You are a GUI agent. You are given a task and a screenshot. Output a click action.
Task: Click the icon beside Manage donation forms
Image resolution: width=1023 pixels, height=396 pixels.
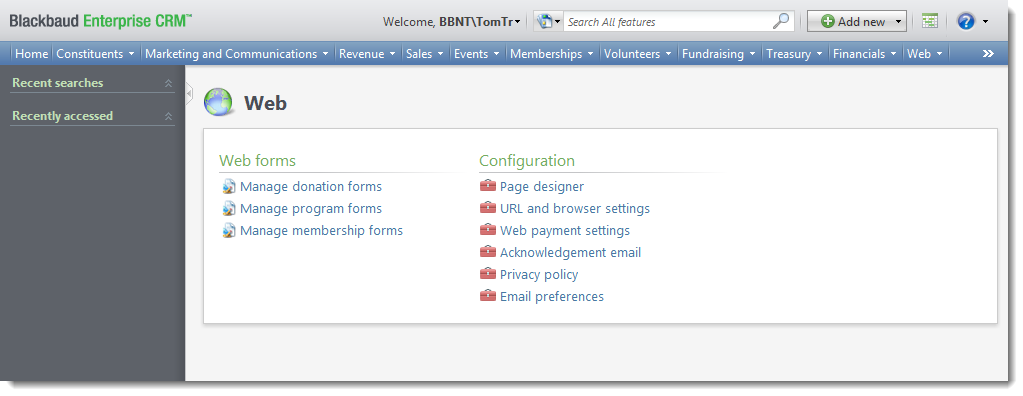pyautogui.click(x=228, y=187)
